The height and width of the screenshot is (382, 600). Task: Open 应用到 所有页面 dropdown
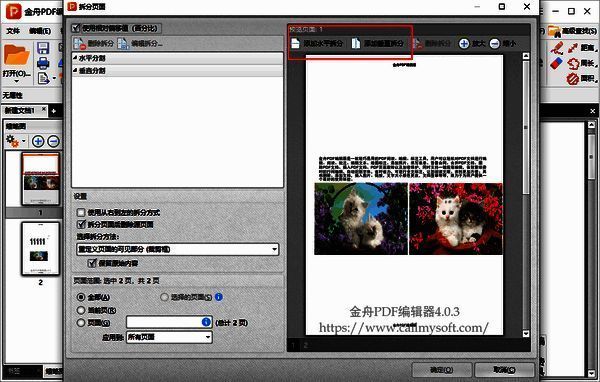click(169, 337)
